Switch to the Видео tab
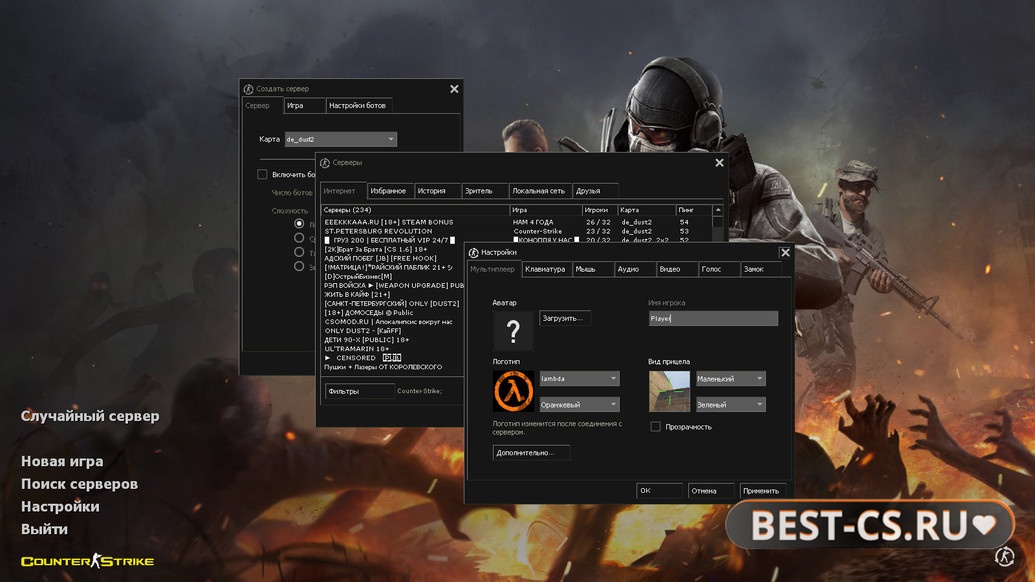This screenshot has height=582, width=1035. [676, 269]
